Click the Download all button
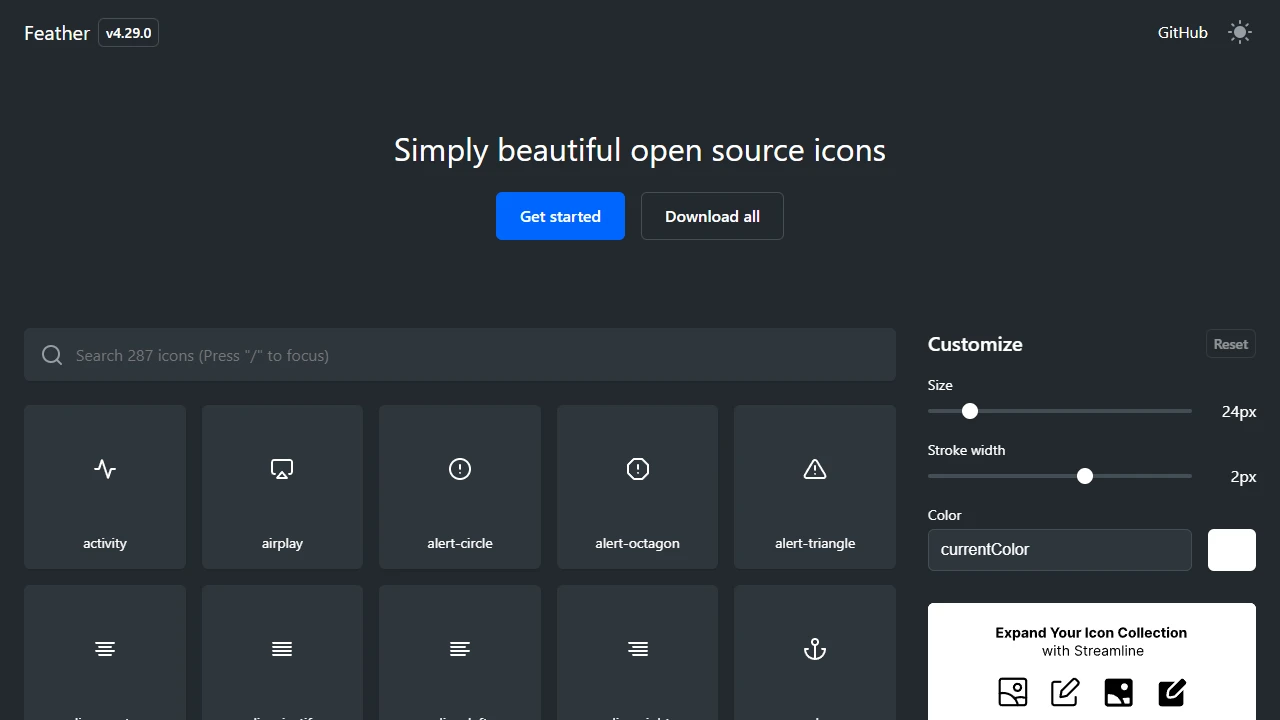1280x720 pixels. [x=712, y=216]
